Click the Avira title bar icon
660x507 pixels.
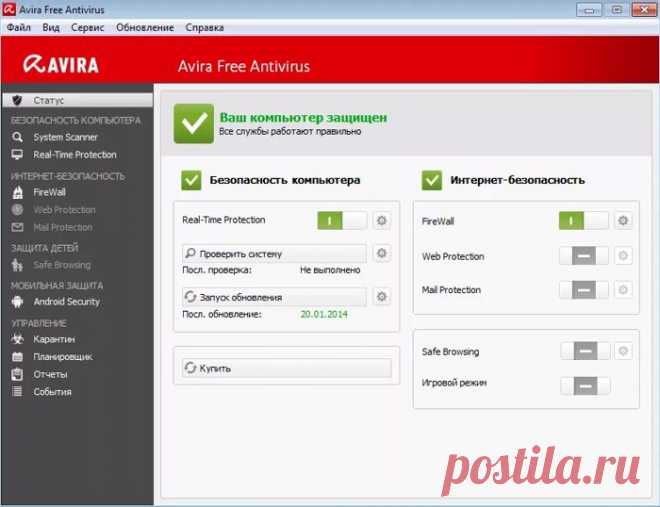pos(9,9)
